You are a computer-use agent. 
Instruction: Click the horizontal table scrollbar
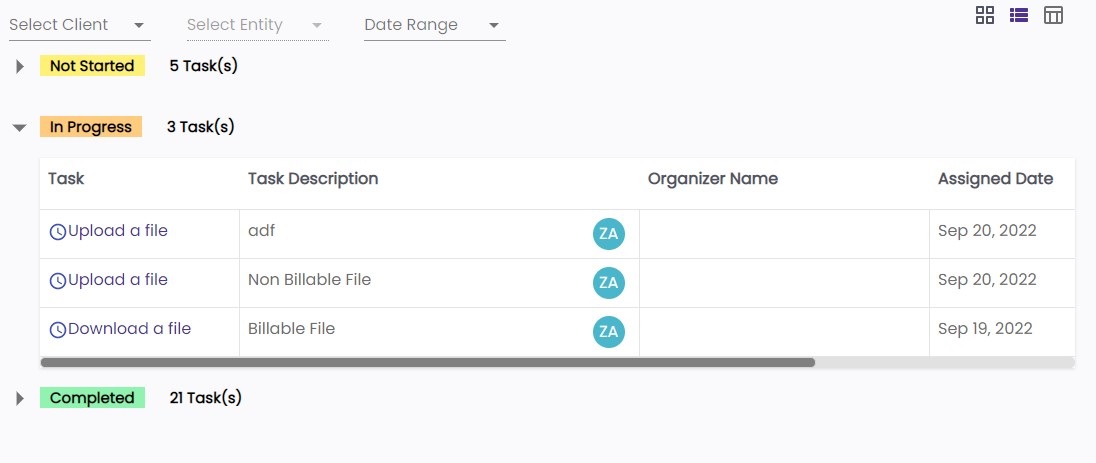click(x=428, y=362)
